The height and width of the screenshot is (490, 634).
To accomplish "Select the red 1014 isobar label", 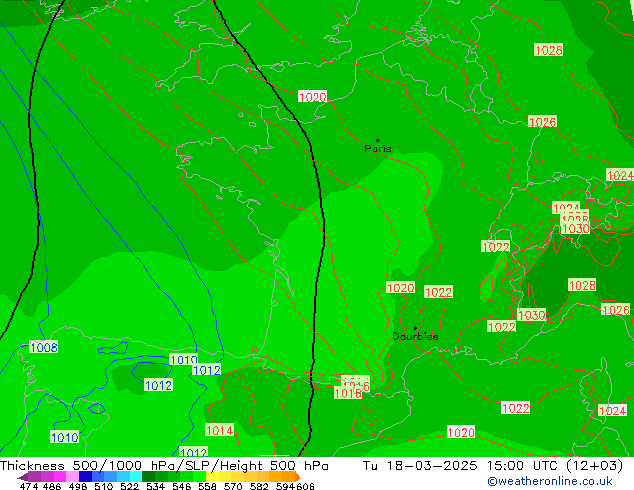I will pyautogui.click(x=220, y=430).
